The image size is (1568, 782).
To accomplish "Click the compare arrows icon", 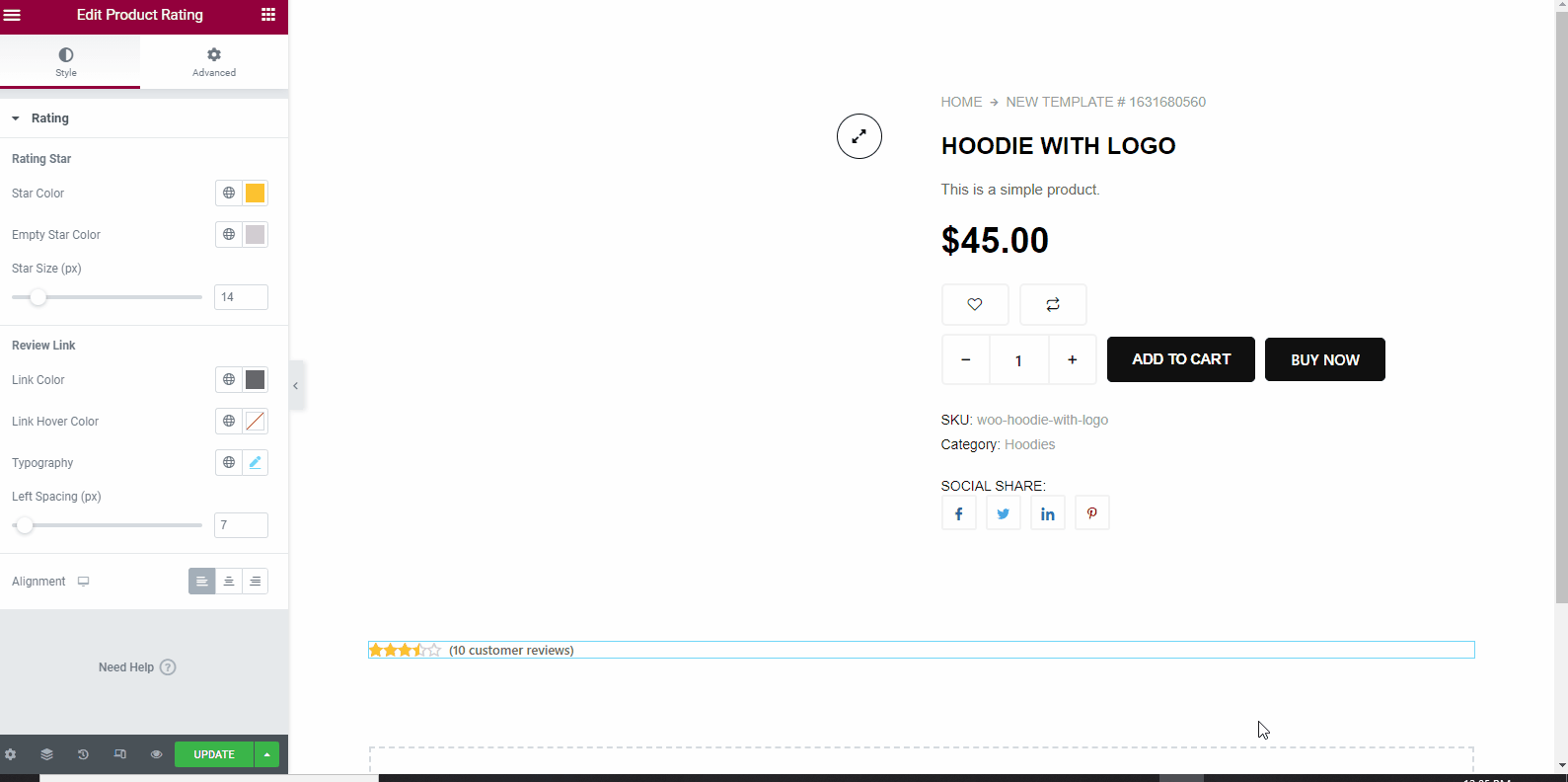I will click(x=1053, y=304).
